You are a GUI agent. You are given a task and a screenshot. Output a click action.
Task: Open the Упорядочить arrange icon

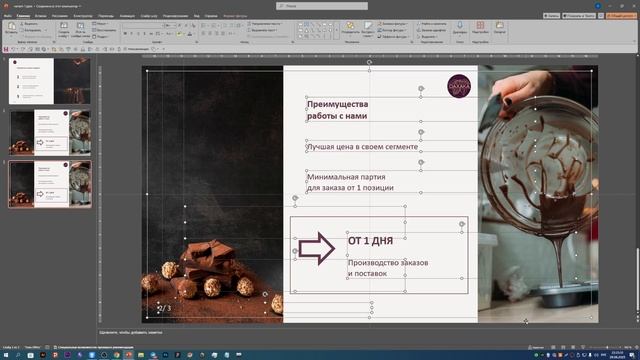pyautogui.click(x=349, y=26)
